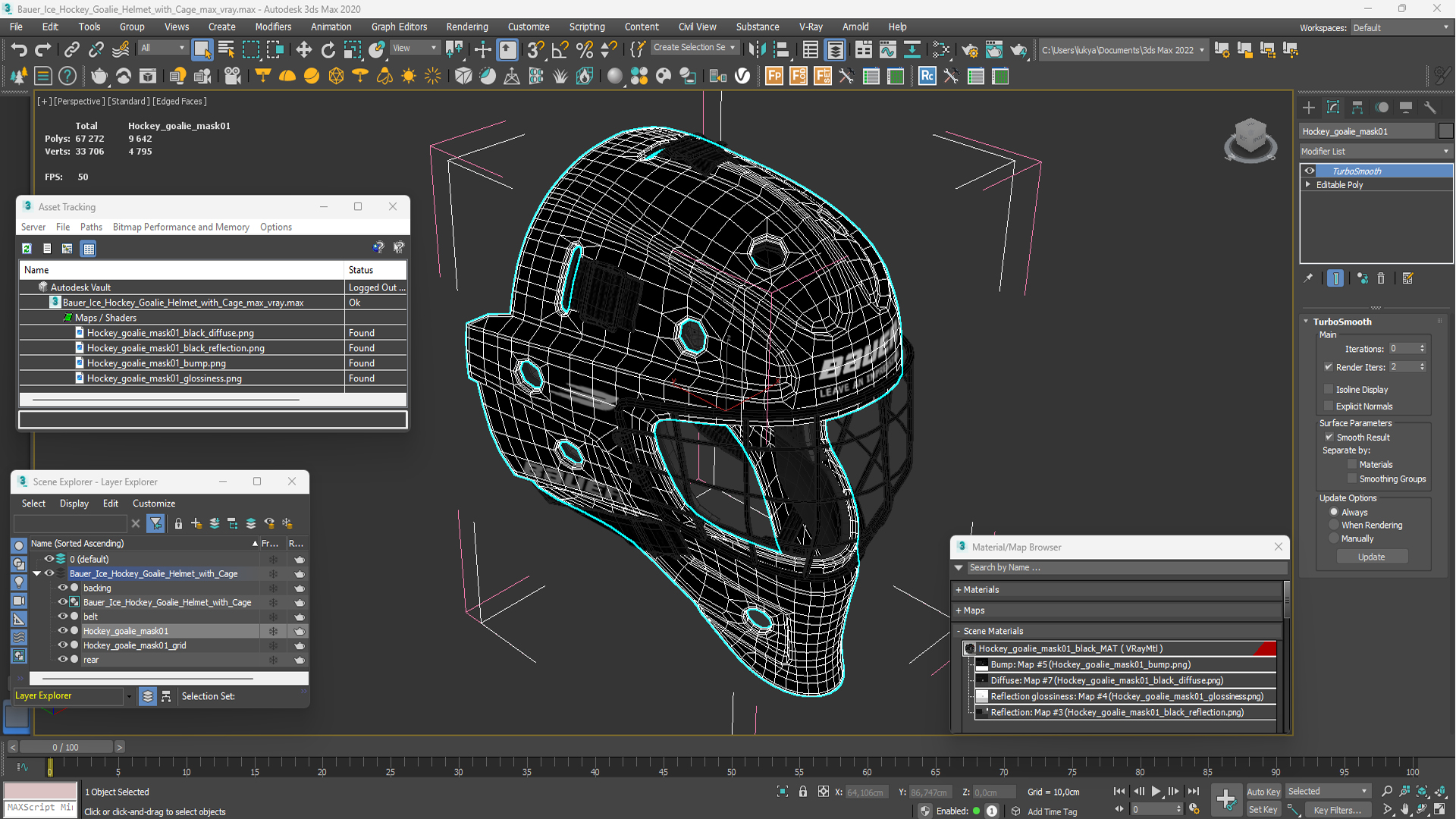Open the Create command panel tab

[x=1309, y=107]
